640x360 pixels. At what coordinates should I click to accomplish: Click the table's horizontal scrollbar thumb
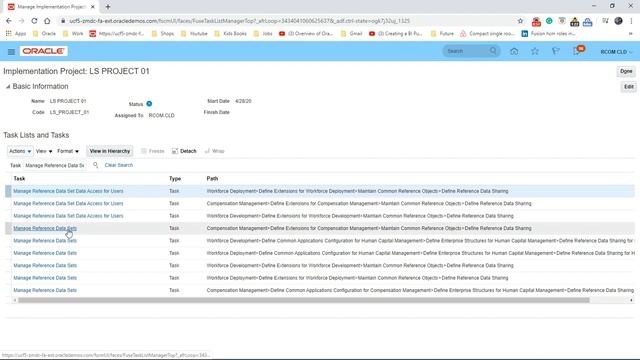coord(304,300)
